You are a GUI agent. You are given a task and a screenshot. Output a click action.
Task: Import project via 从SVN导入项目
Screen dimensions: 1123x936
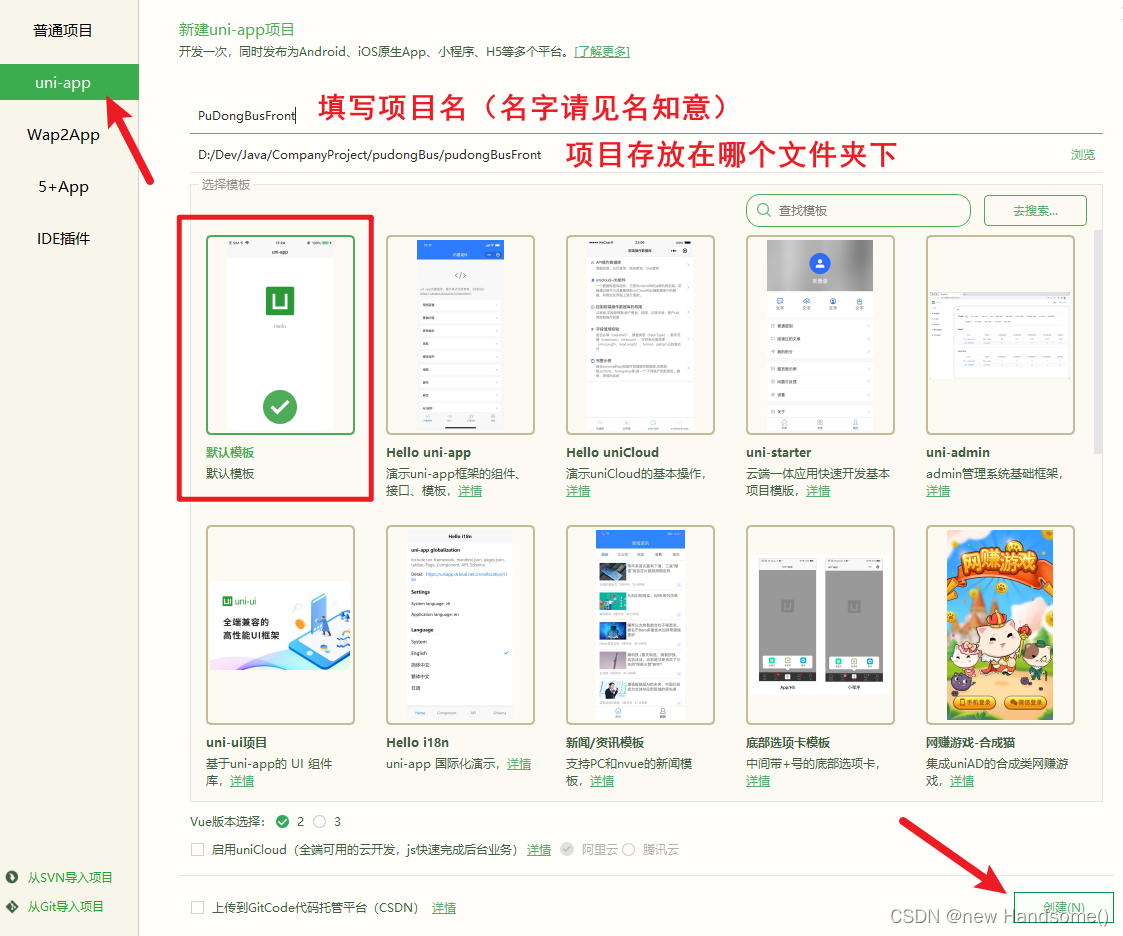tap(69, 877)
